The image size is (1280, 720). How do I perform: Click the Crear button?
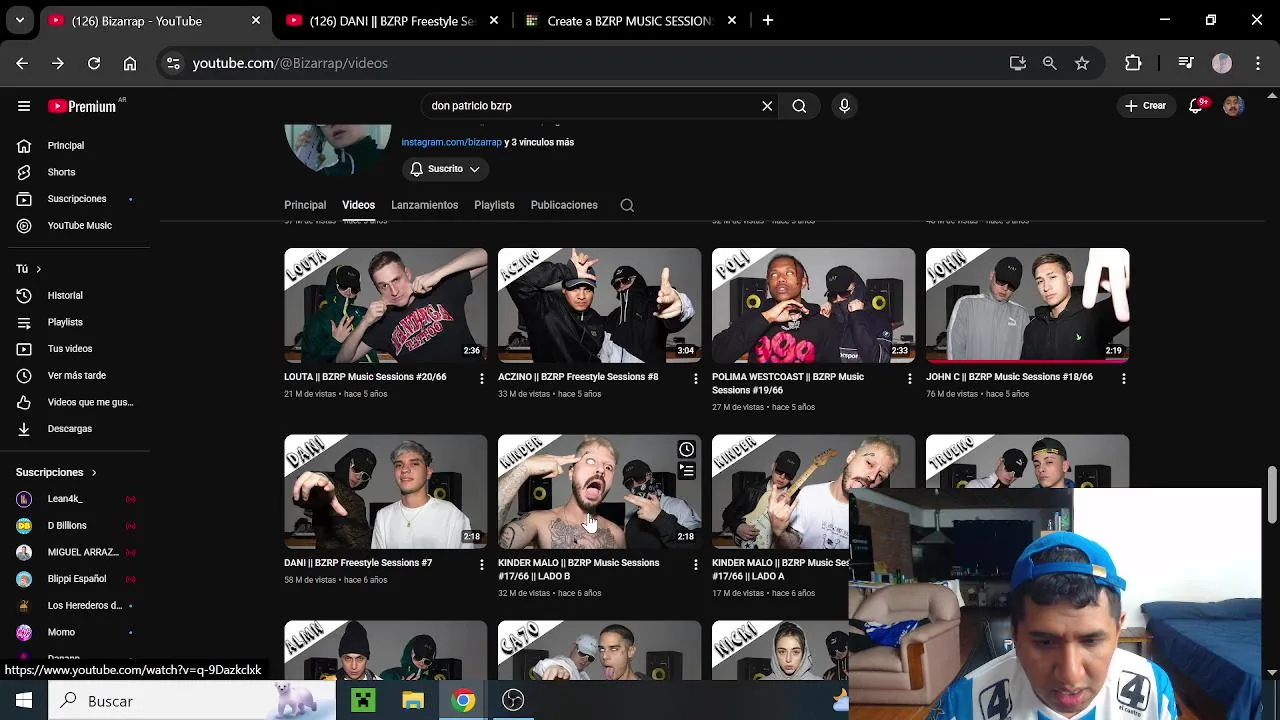(x=1145, y=106)
